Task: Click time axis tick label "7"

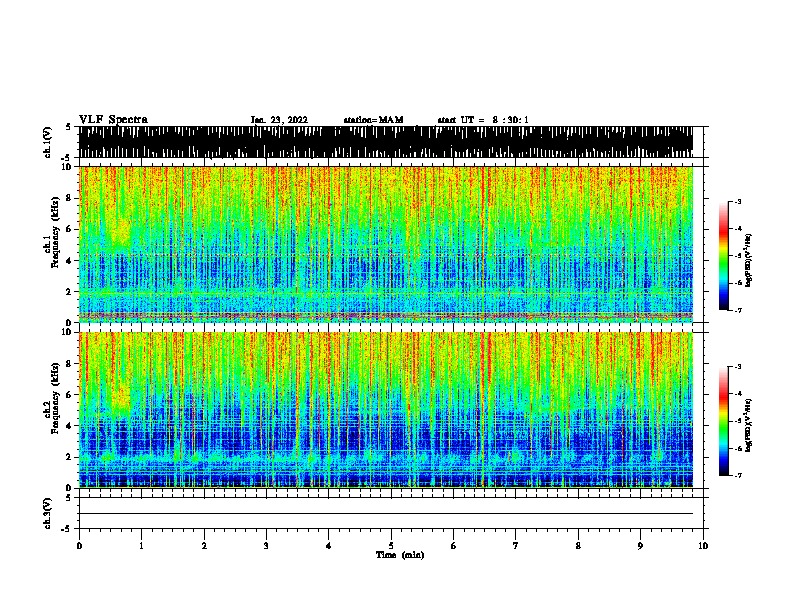Action: [x=516, y=546]
